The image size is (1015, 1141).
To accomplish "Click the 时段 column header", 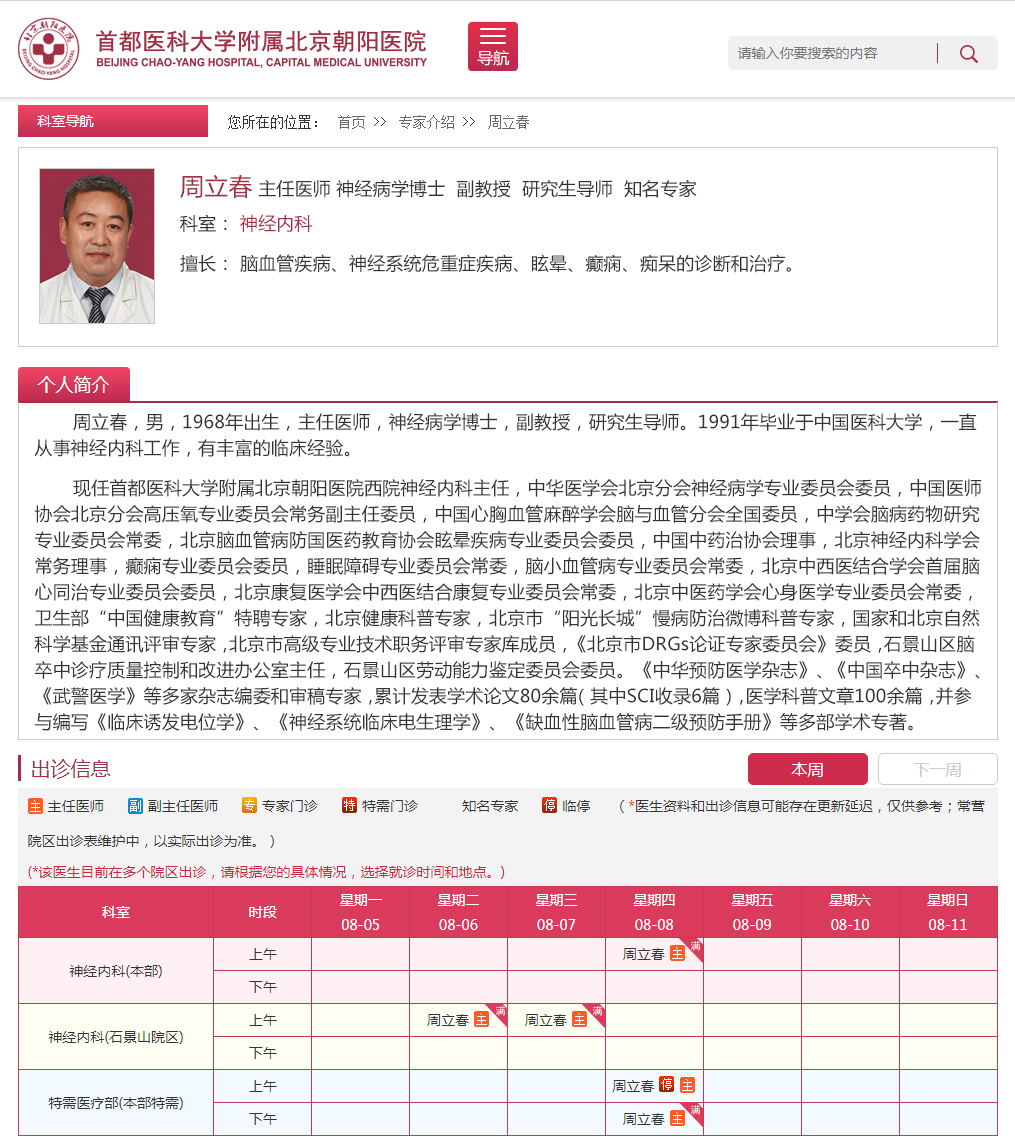I will point(263,912).
